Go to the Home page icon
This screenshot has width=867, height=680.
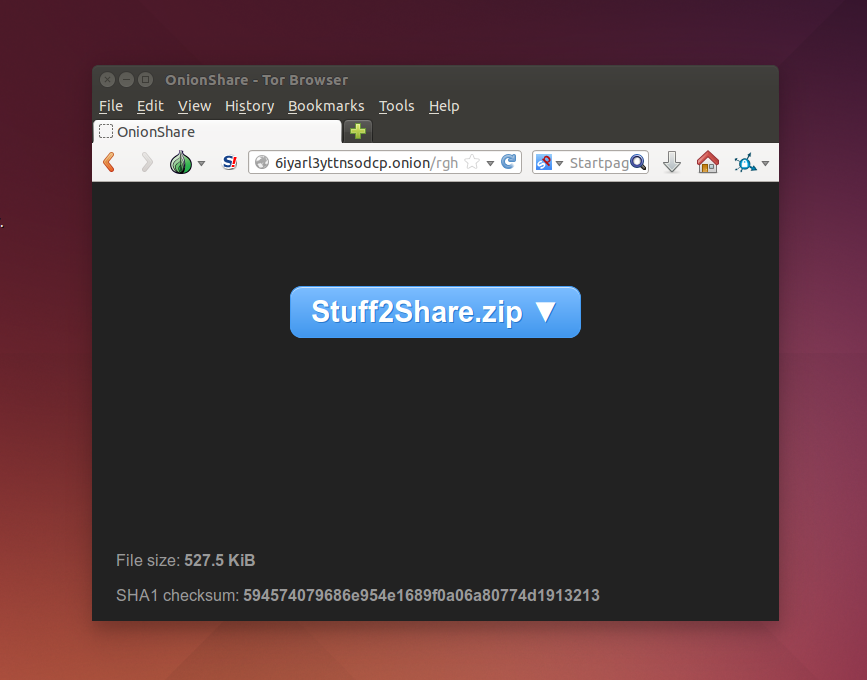pos(708,162)
